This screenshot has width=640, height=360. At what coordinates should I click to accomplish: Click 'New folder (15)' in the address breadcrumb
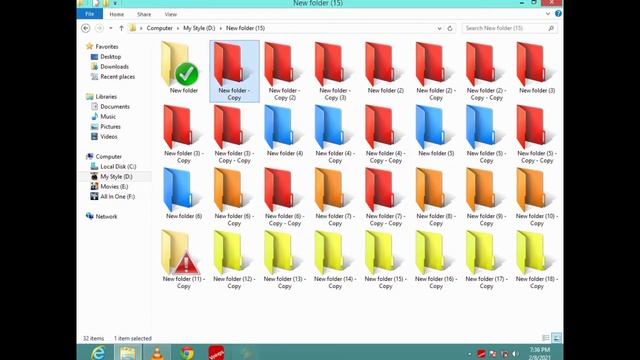[245, 28]
